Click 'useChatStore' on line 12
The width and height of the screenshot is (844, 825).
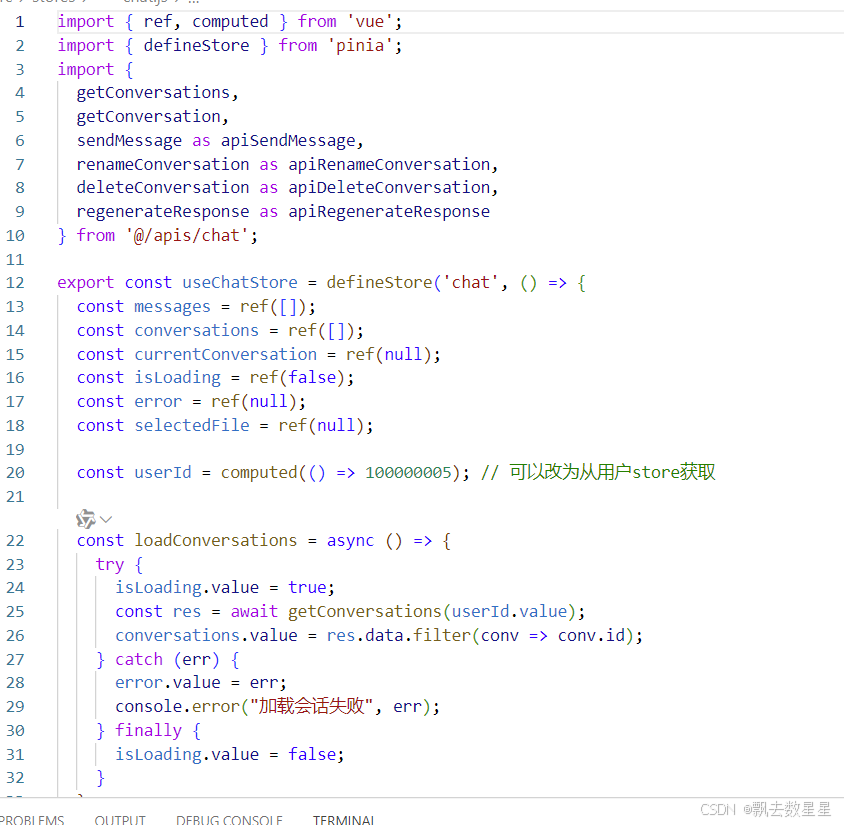[240, 283]
